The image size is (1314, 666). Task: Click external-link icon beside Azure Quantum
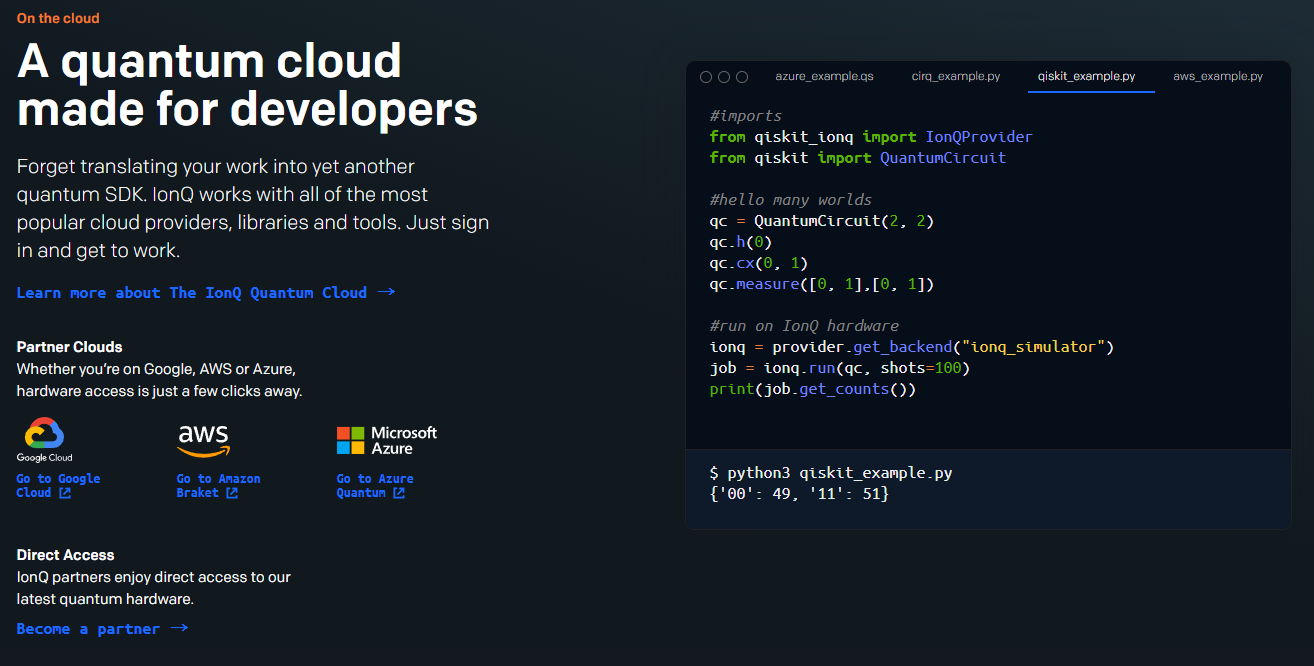[399, 493]
